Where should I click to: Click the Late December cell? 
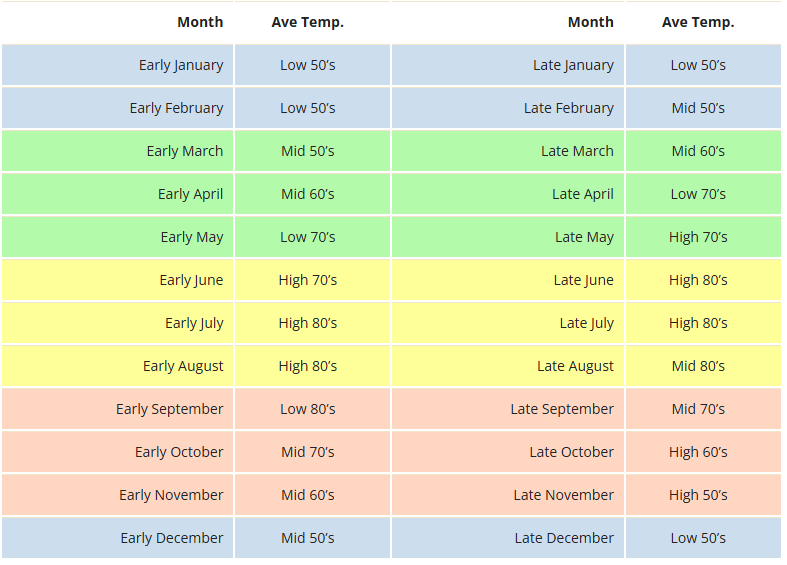tap(508, 538)
